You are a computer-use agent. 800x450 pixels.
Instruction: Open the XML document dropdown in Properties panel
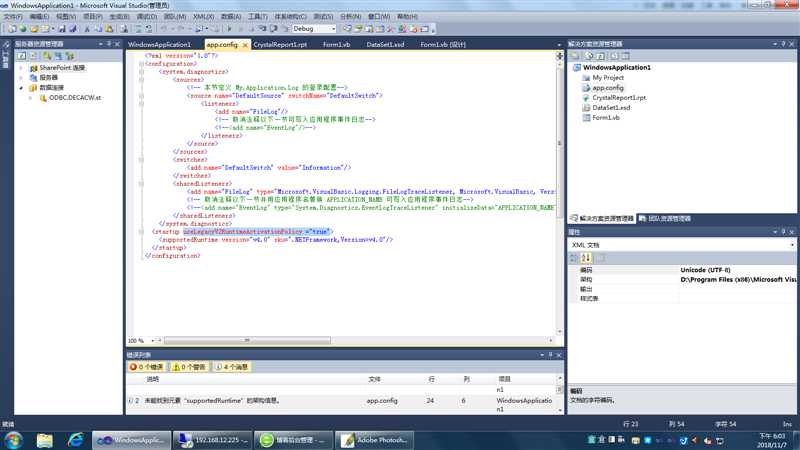click(792, 245)
